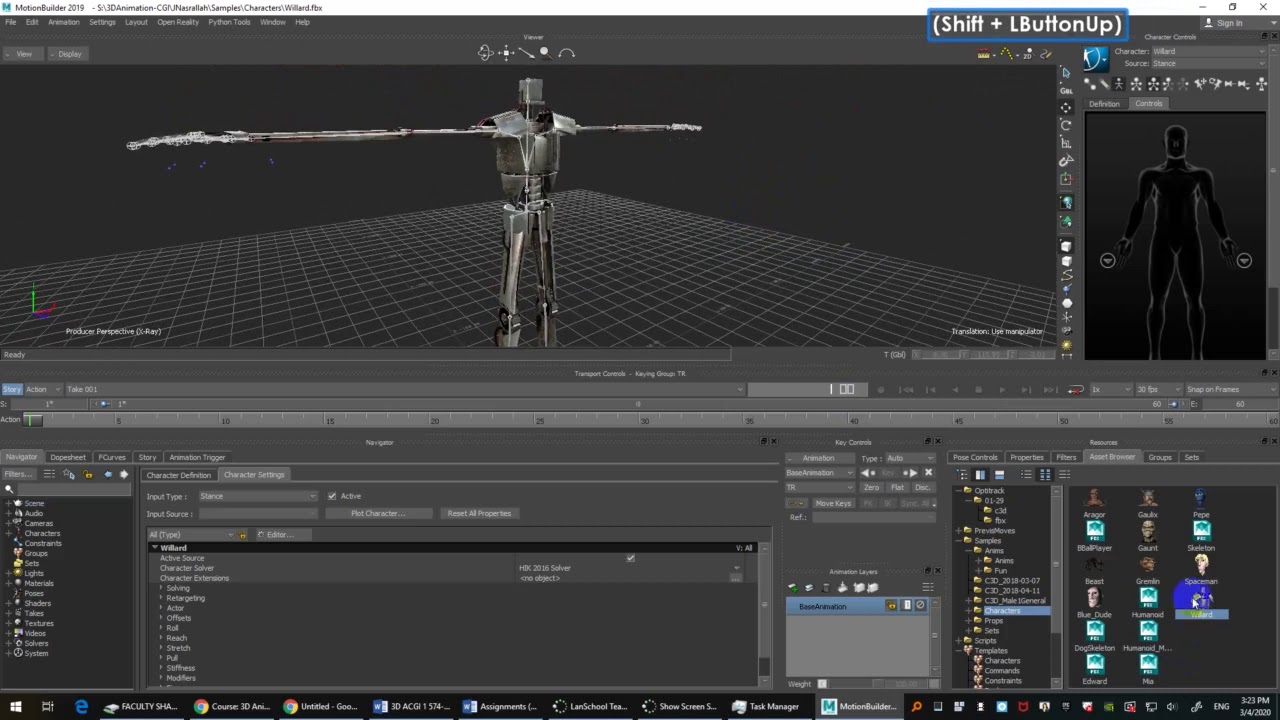Expand the Solving property group
Viewport: 1280px width, 720px height.
point(161,588)
